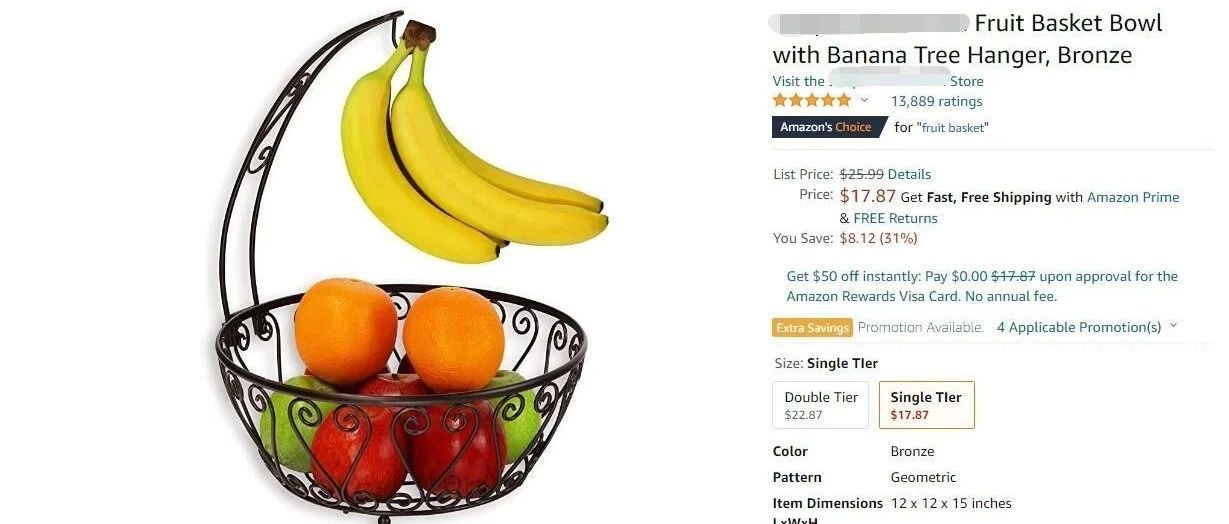Open the List Price Details link

coord(909,174)
